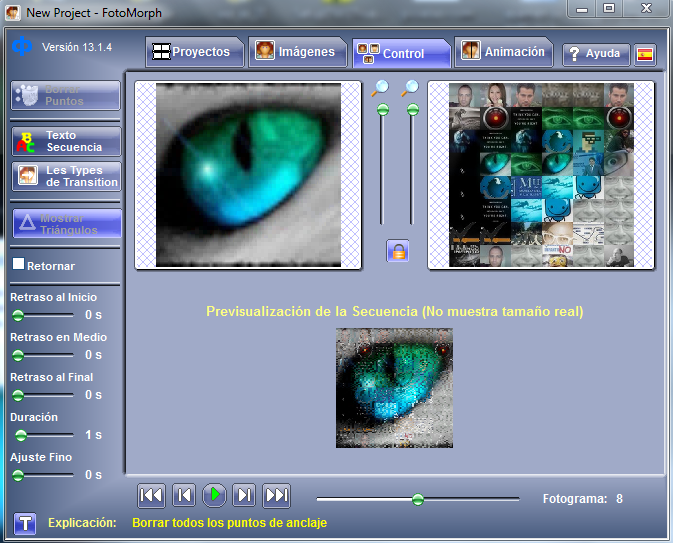
Task: Click the blue T explanation icon
Action: coord(25,523)
